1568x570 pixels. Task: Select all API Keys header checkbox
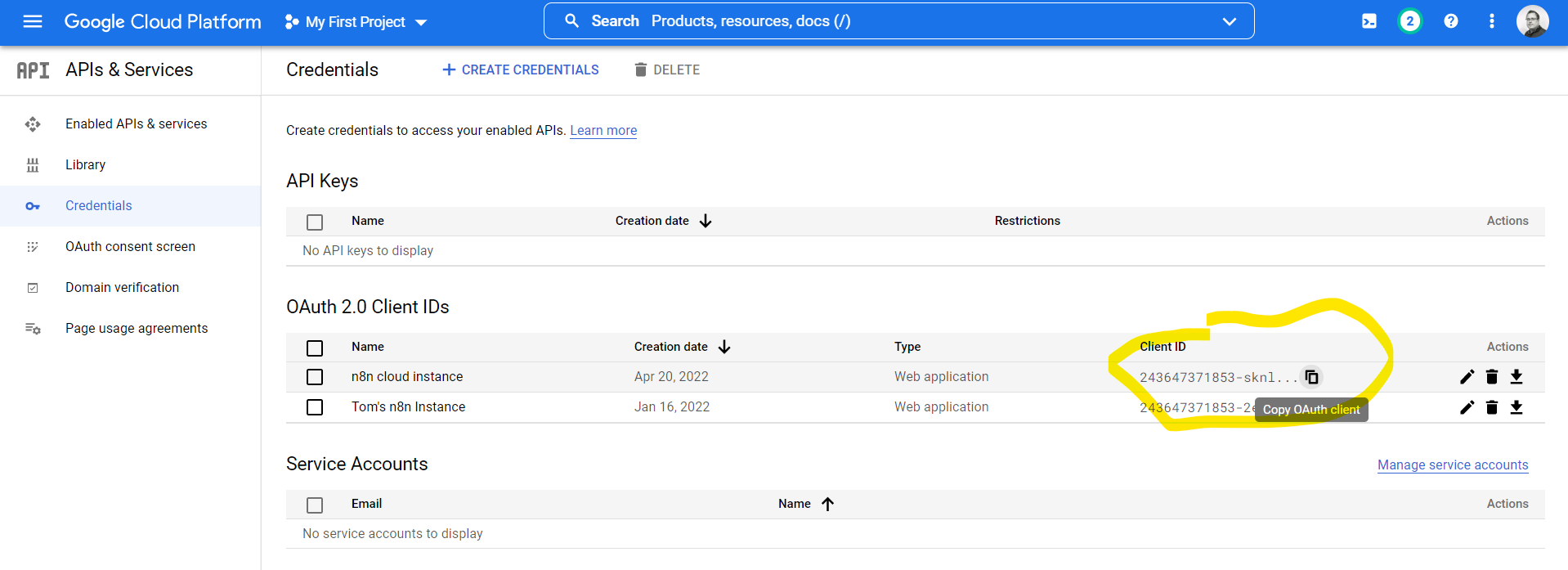315,222
